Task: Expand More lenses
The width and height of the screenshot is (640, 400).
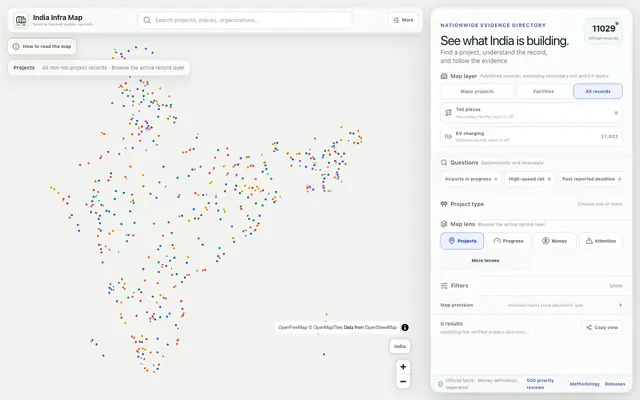Action: 485,260
